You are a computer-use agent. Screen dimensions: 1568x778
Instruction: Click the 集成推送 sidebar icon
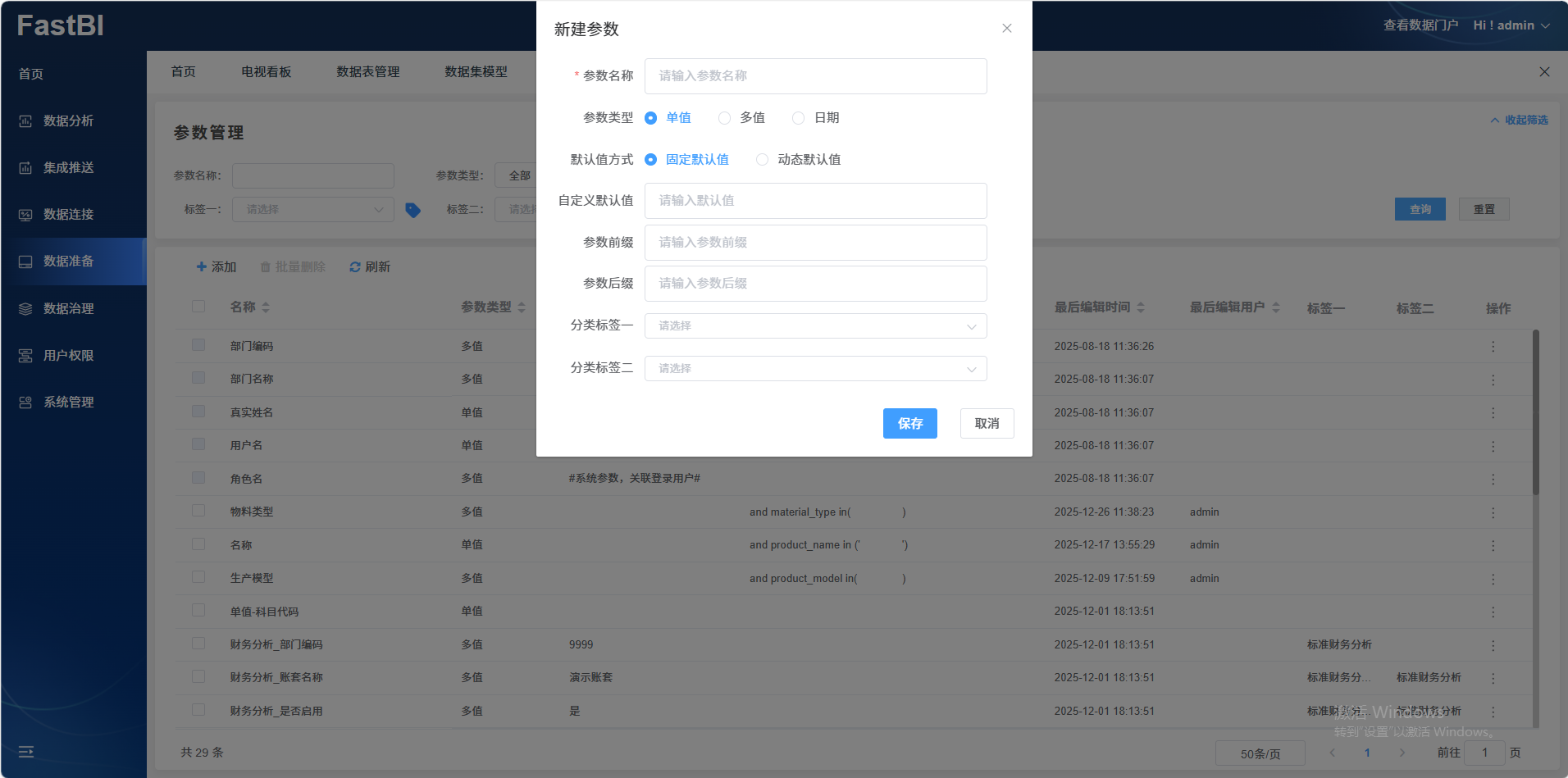point(25,168)
